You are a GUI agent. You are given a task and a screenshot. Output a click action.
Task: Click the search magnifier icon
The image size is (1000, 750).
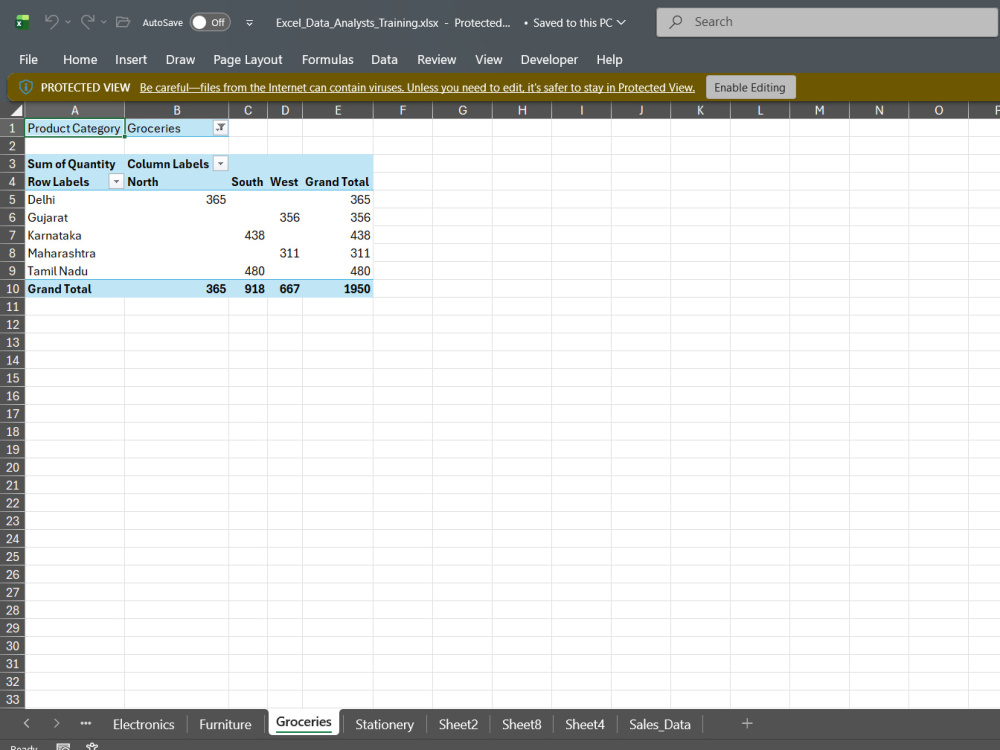coord(675,22)
